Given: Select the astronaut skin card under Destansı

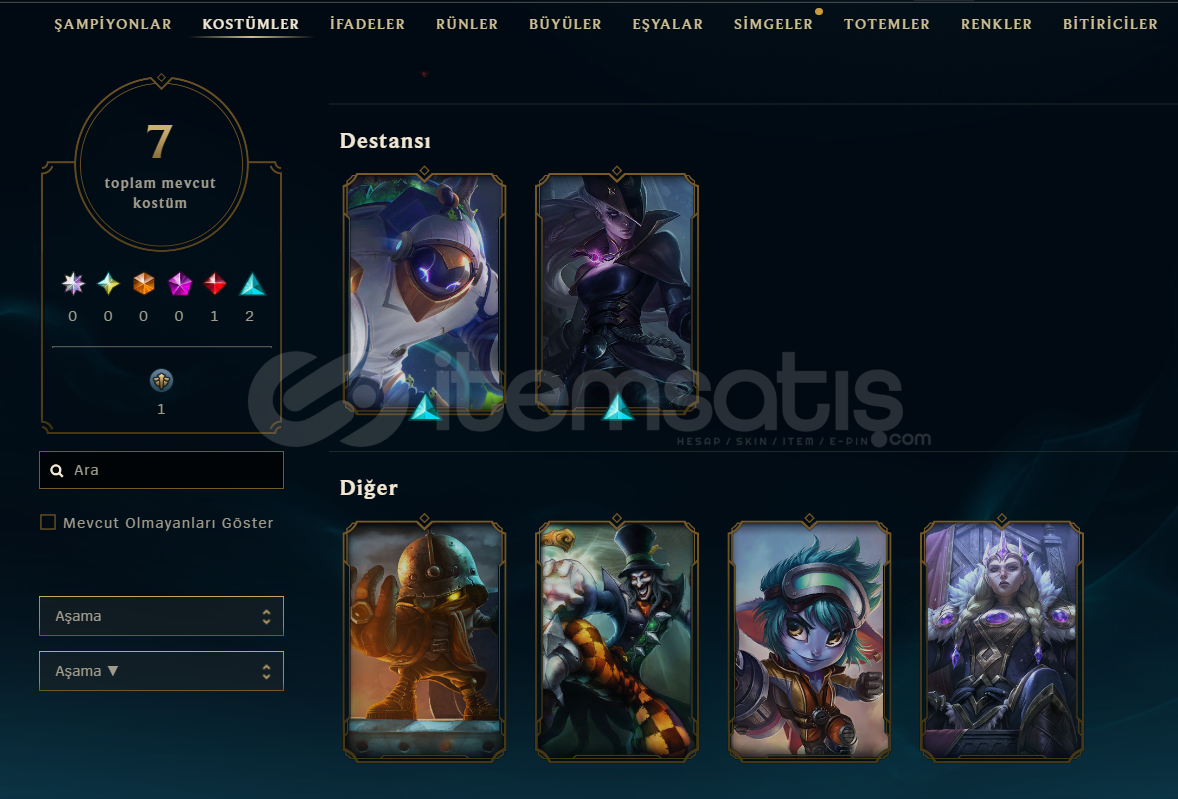Looking at the screenshot, I should (x=424, y=293).
